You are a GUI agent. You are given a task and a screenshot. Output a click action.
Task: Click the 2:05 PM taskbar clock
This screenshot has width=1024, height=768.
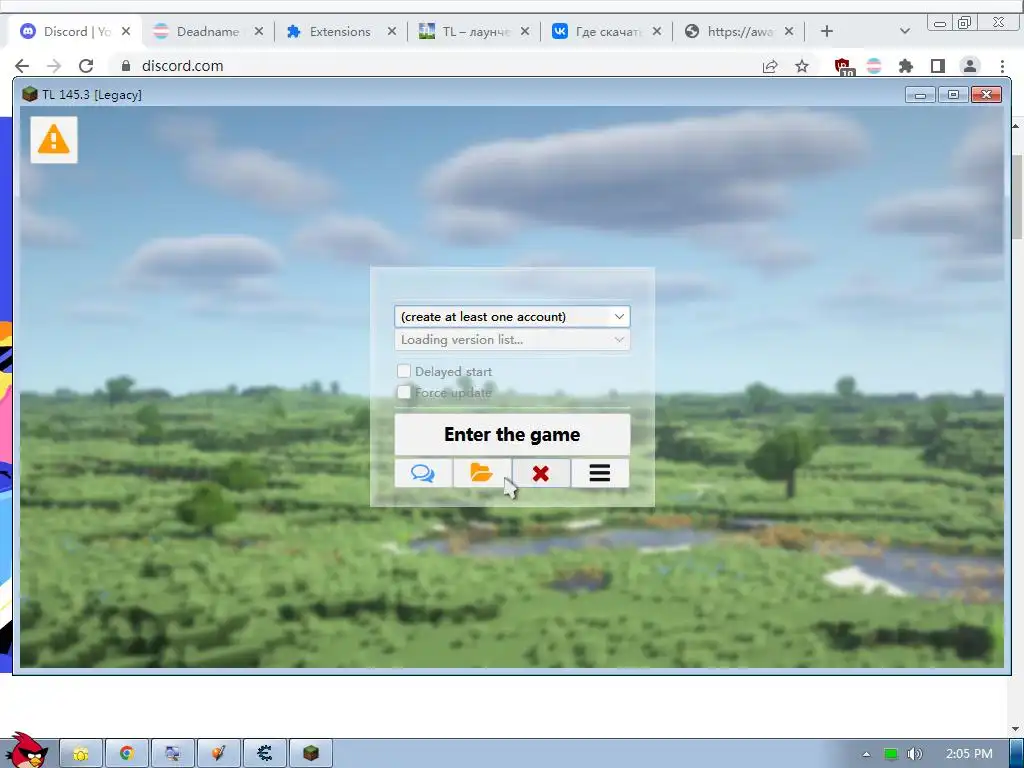point(969,754)
